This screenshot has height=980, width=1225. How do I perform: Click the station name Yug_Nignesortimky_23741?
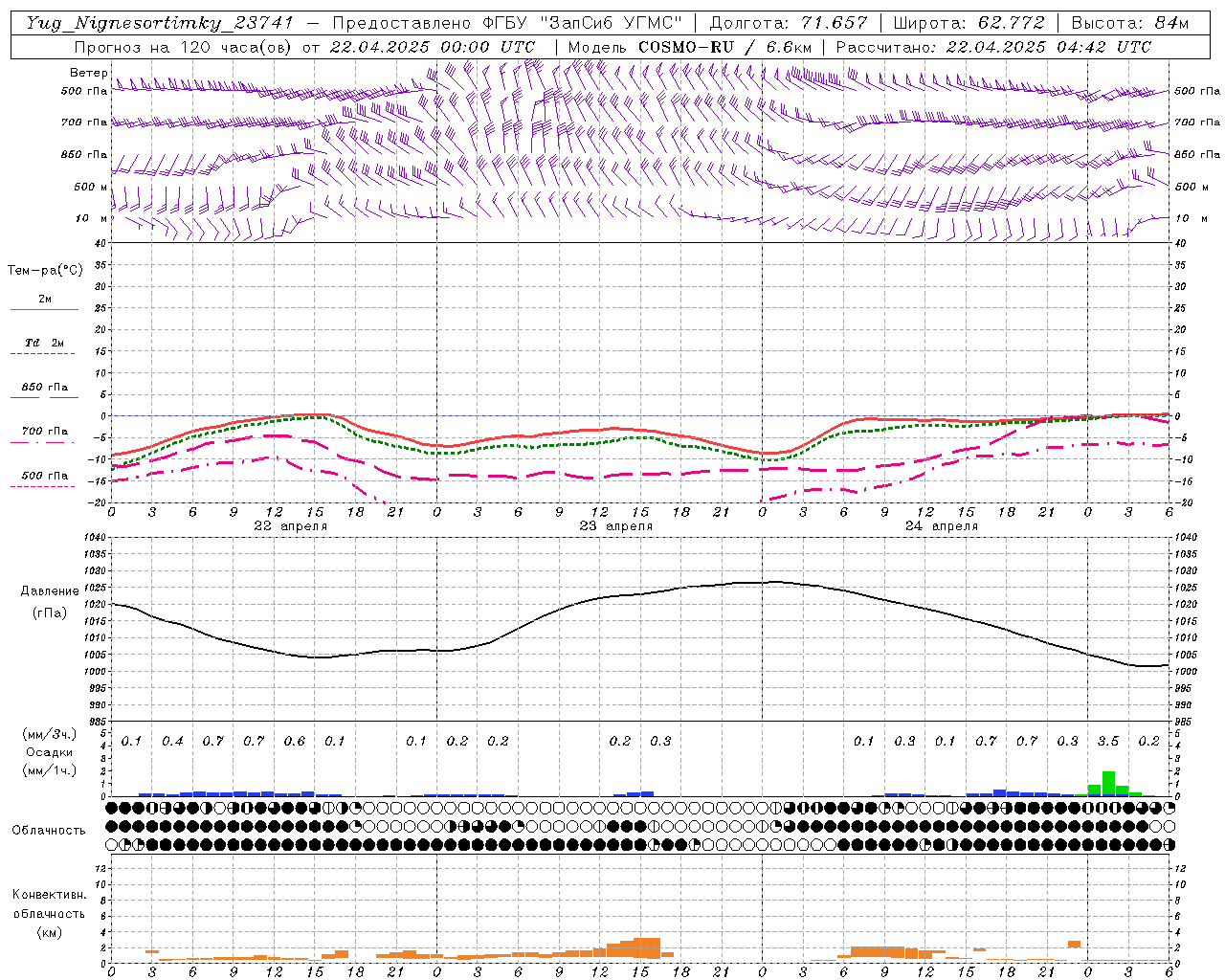159,23
